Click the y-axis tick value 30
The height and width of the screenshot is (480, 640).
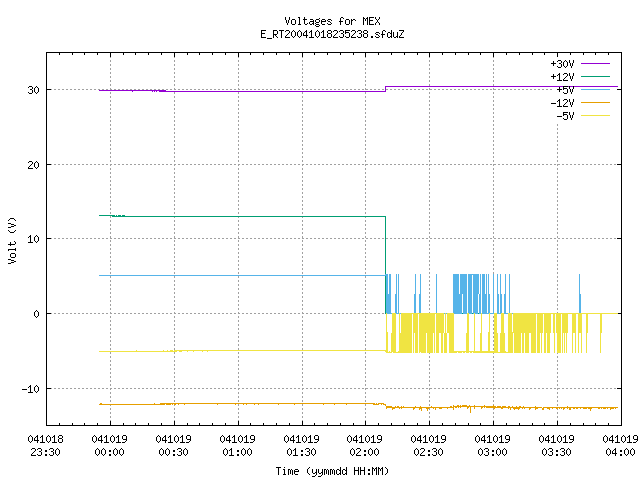(33, 90)
